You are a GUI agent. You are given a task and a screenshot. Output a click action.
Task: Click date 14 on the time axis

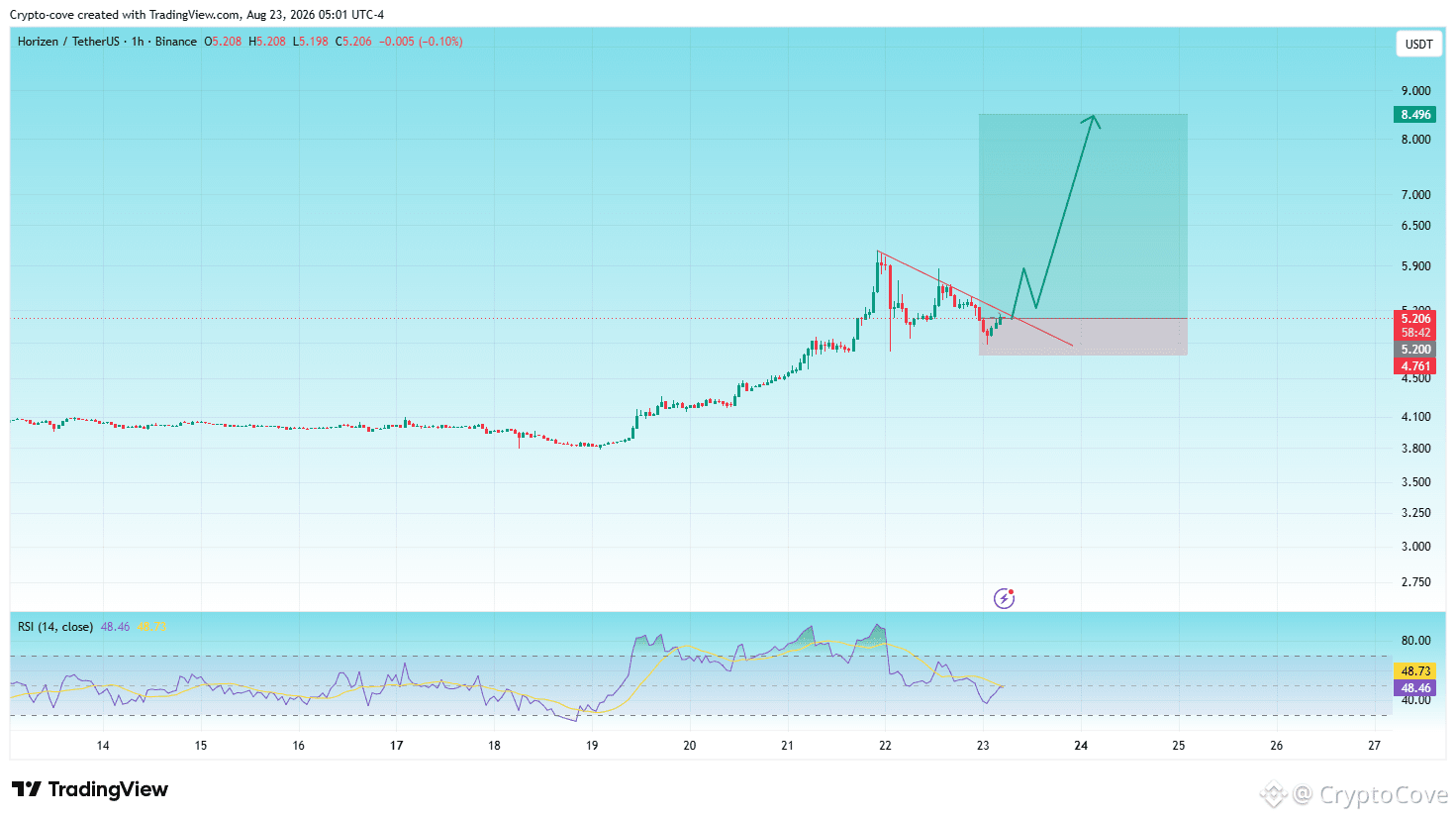(103, 746)
